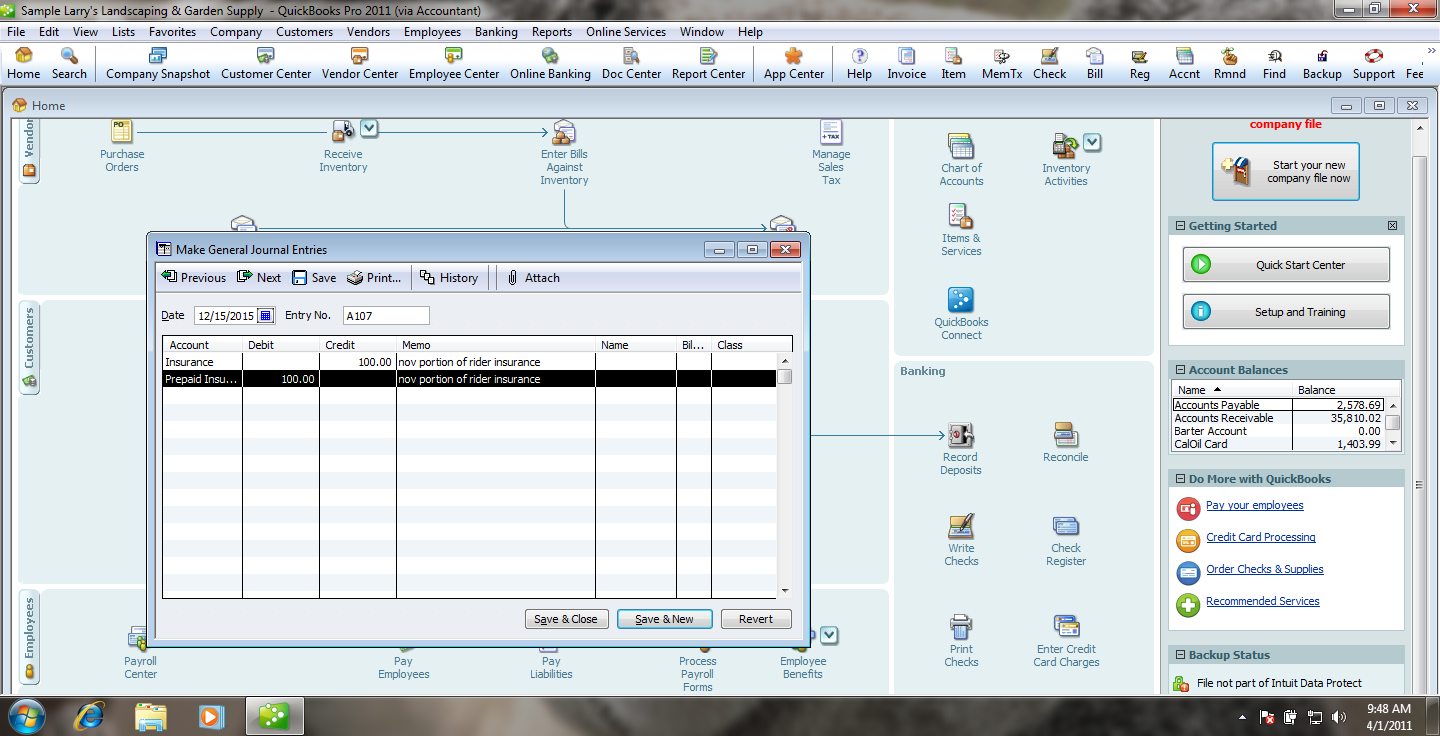Open Home from the icon toolbar

(x=24, y=63)
